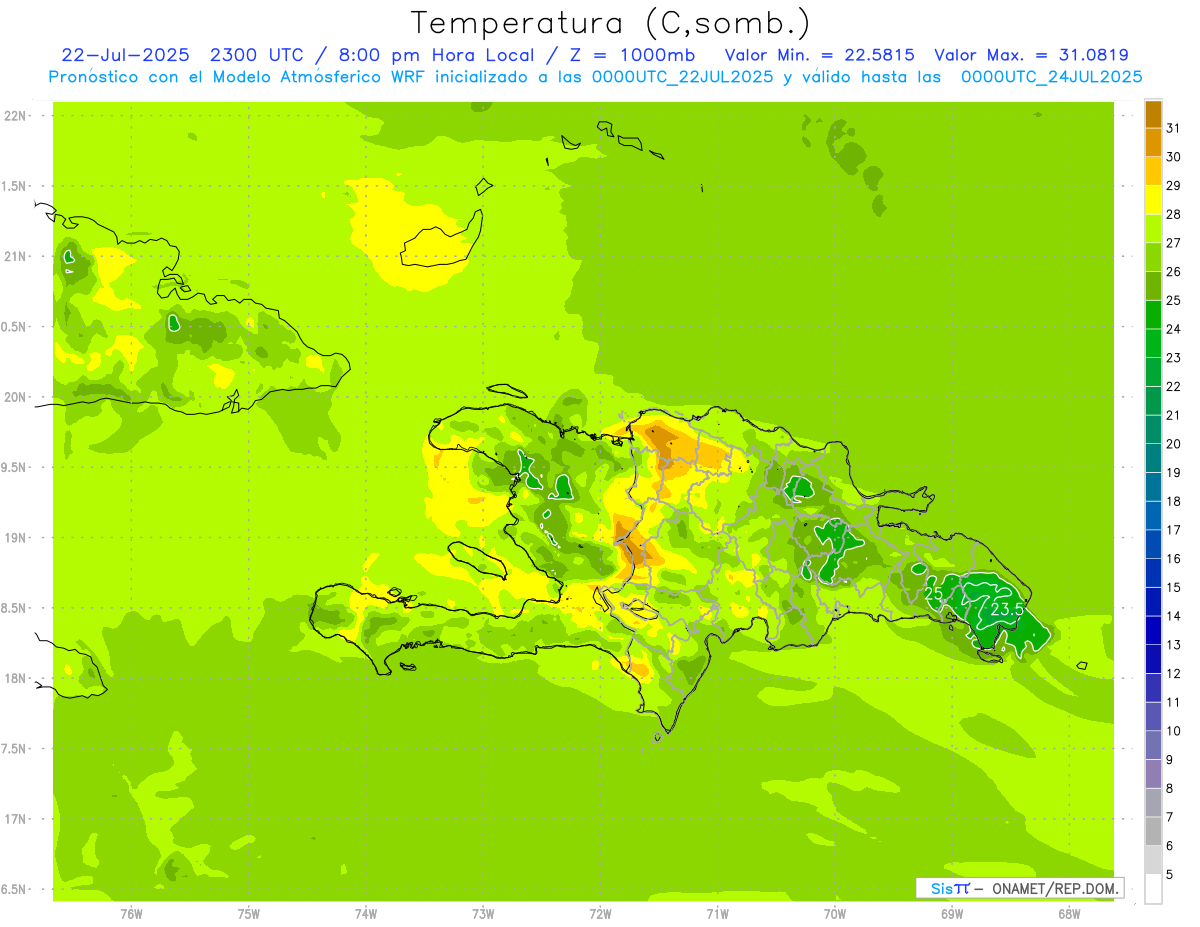Click the blue swatch between 16 and 17
The width and height of the screenshot is (1200, 927).
point(1153,544)
